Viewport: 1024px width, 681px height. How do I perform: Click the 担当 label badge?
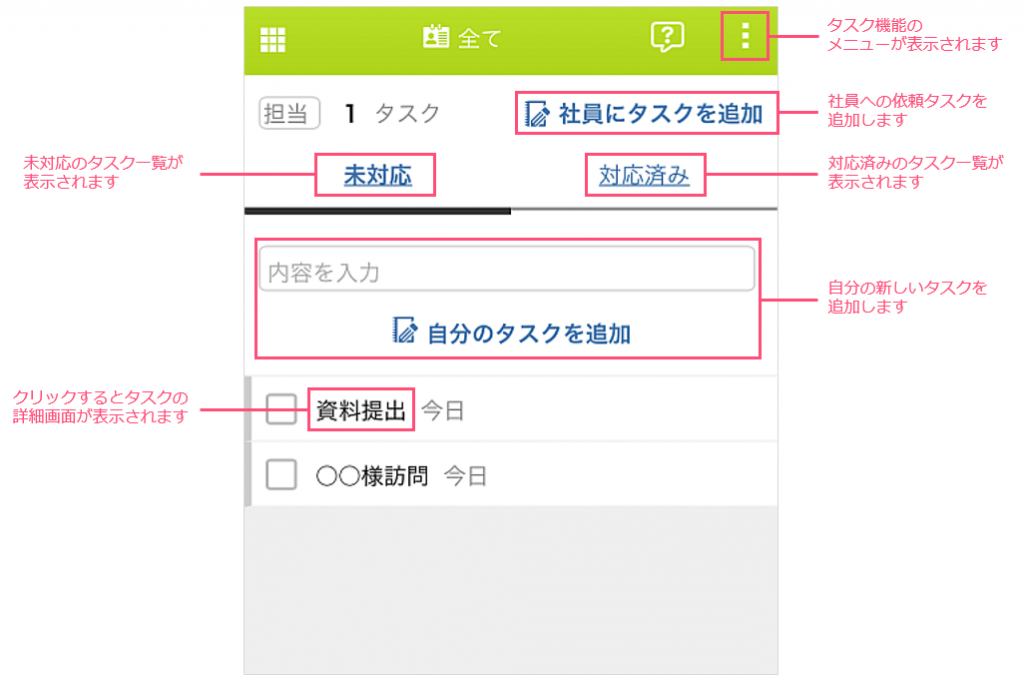tap(289, 113)
